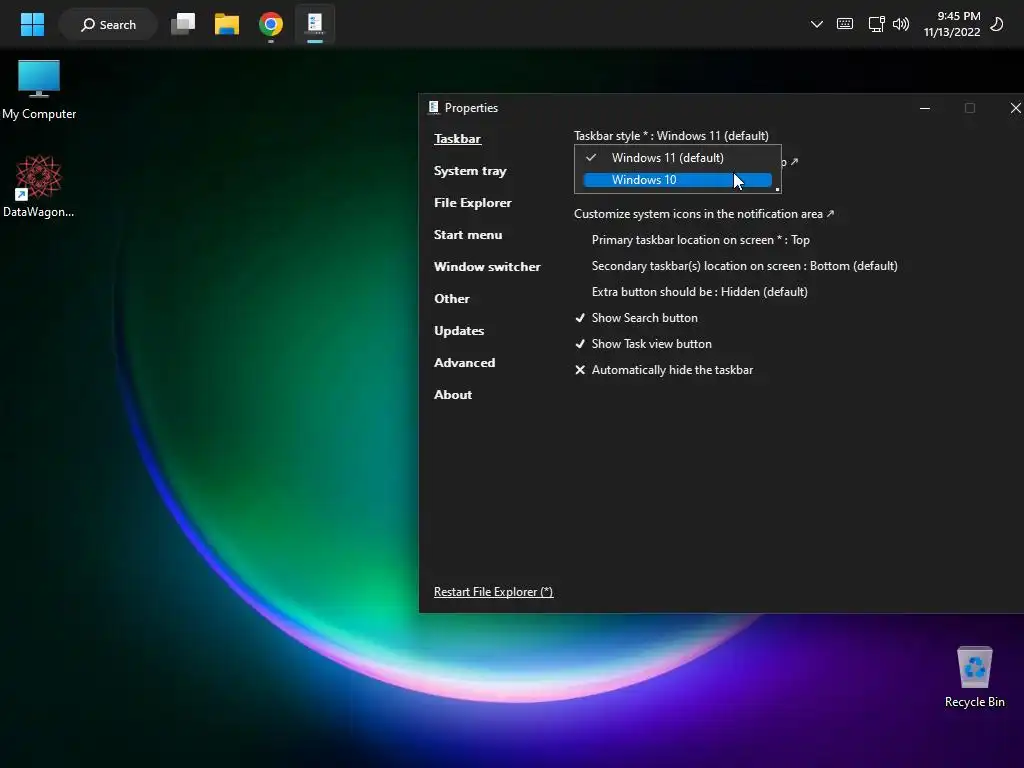Screen dimensions: 1024x768
Task: Open the About section
Action: tap(453, 394)
